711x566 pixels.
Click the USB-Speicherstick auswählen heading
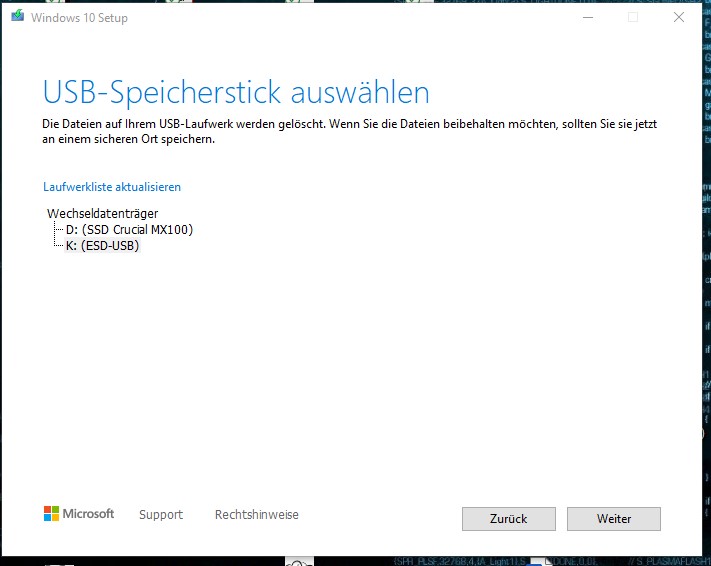click(236, 93)
